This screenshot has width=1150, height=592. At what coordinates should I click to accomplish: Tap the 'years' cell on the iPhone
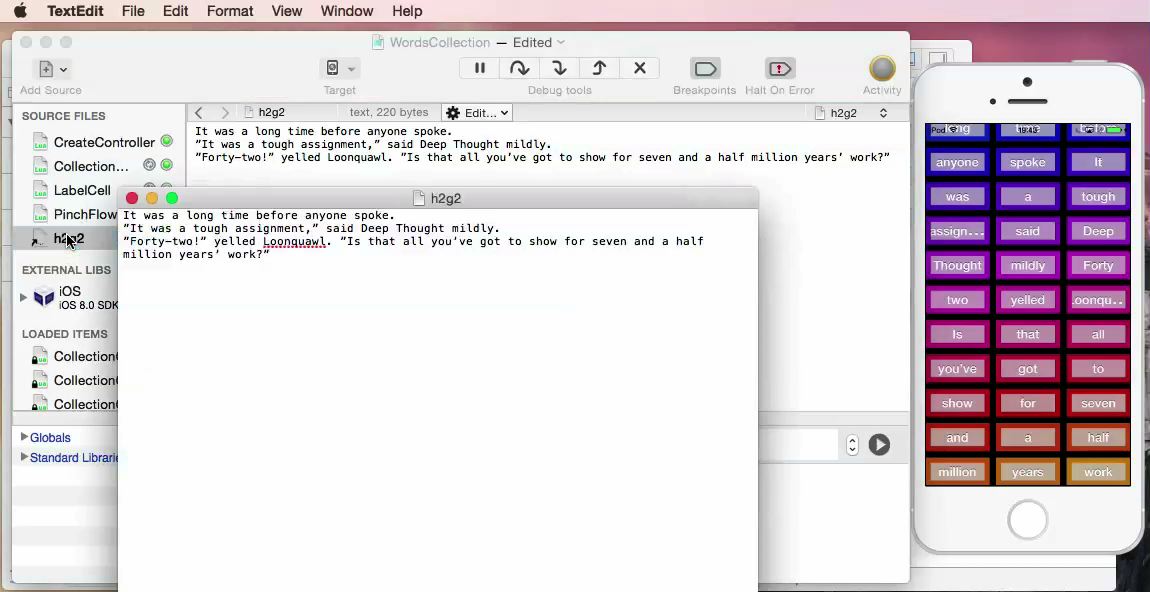tap(1028, 472)
